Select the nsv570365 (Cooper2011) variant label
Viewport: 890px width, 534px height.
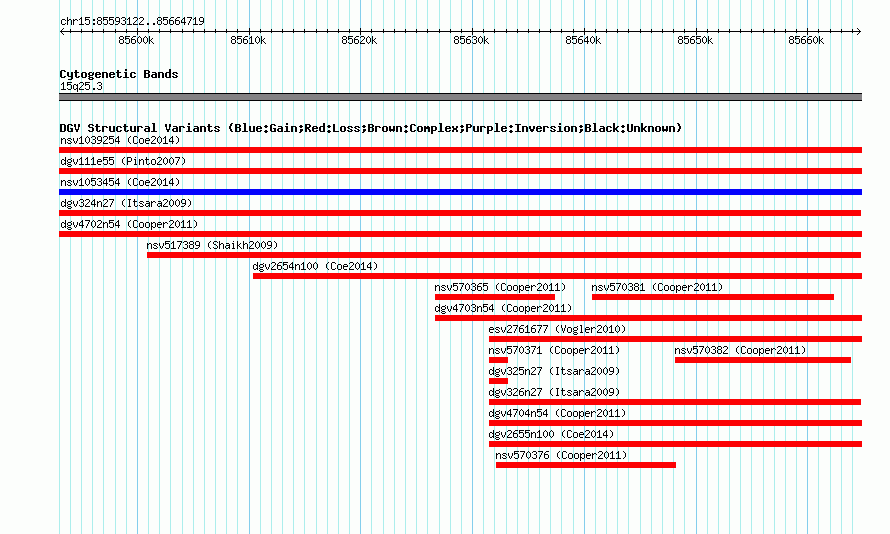click(x=501, y=287)
